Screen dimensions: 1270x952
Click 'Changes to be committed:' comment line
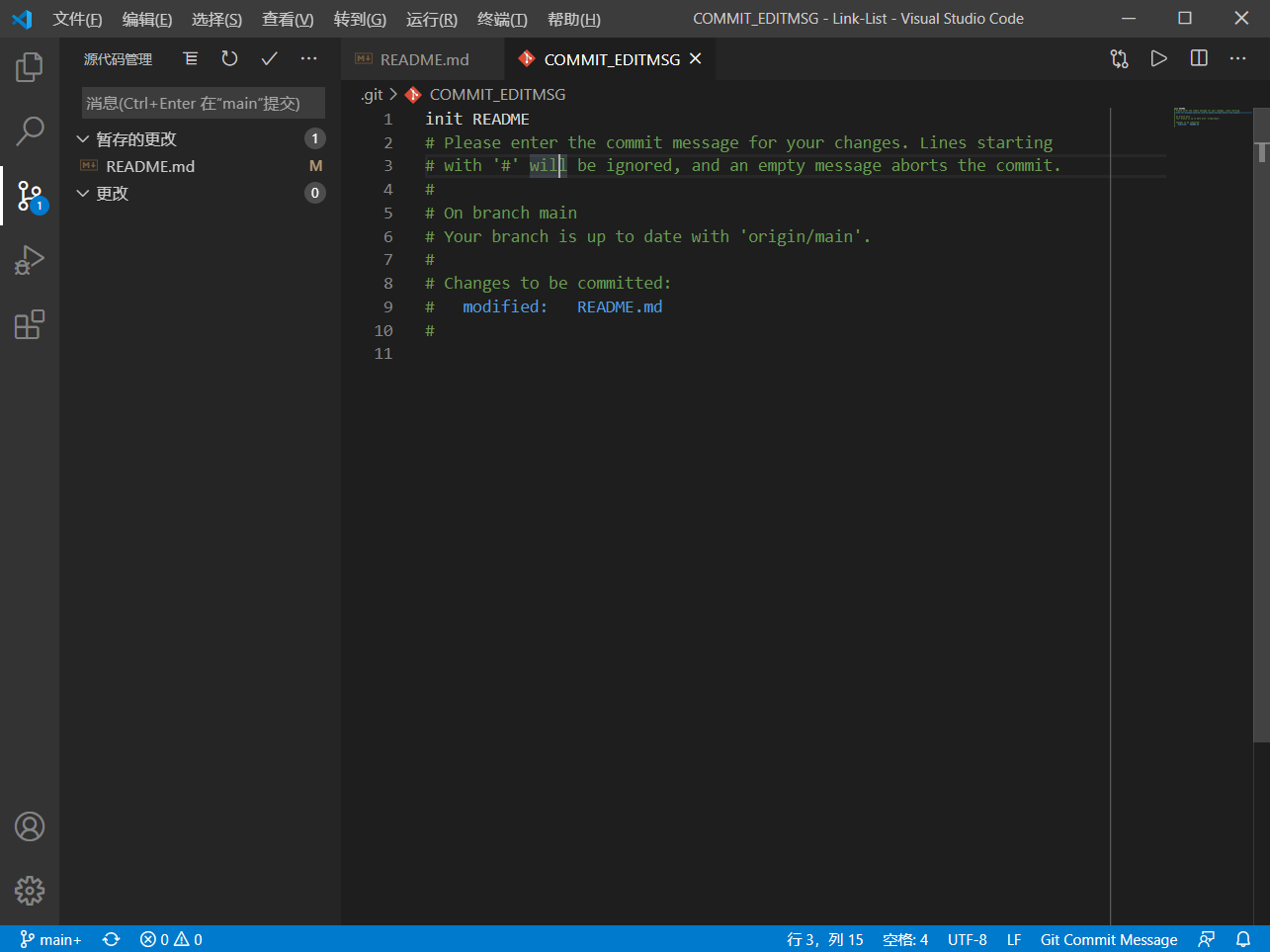coord(549,283)
